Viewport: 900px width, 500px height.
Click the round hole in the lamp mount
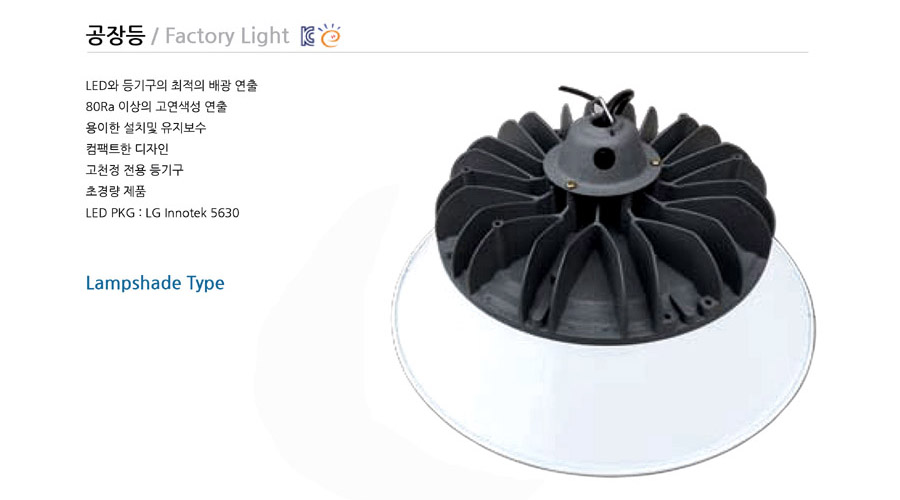[x=603, y=158]
